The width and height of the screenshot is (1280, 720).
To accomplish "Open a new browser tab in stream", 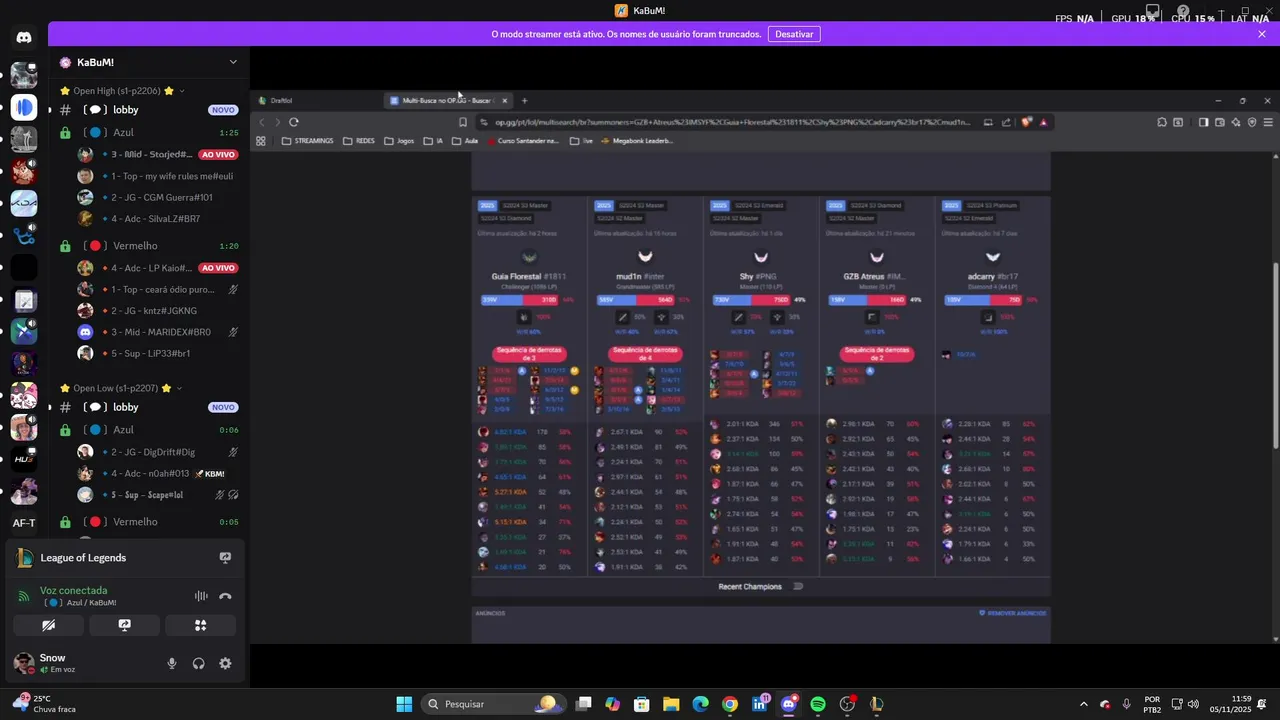I will click(524, 101).
